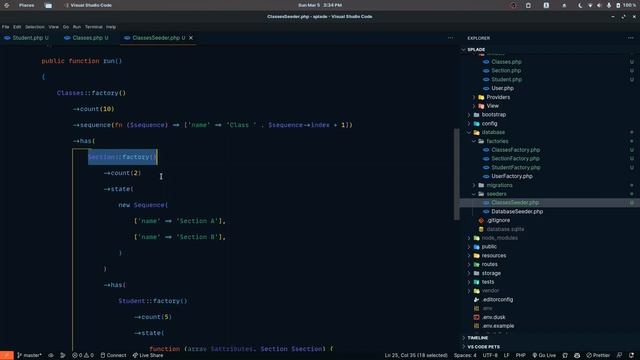Open the Terminal menu

click(x=93, y=27)
